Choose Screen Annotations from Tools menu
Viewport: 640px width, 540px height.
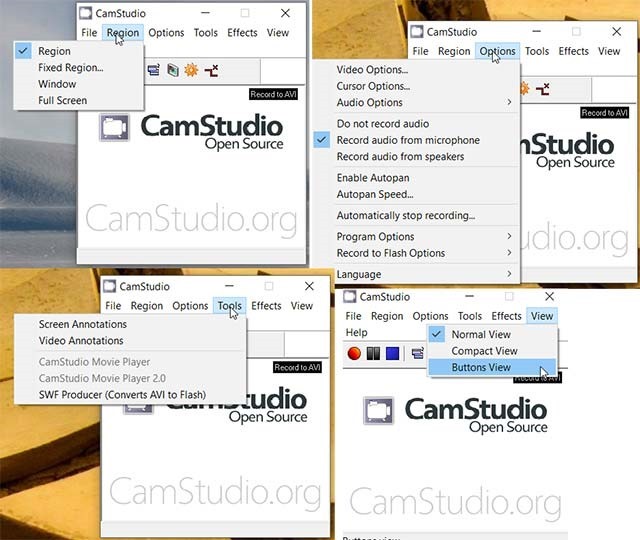pos(130,324)
